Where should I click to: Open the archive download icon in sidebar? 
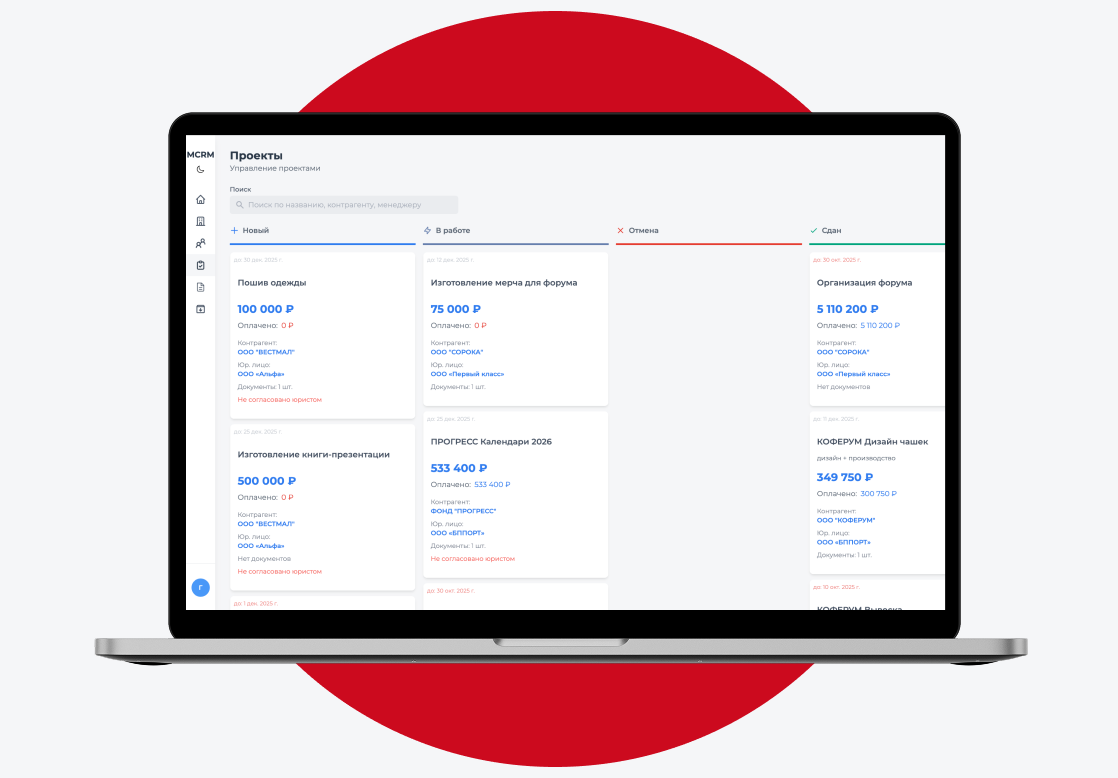pyautogui.click(x=200, y=309)
